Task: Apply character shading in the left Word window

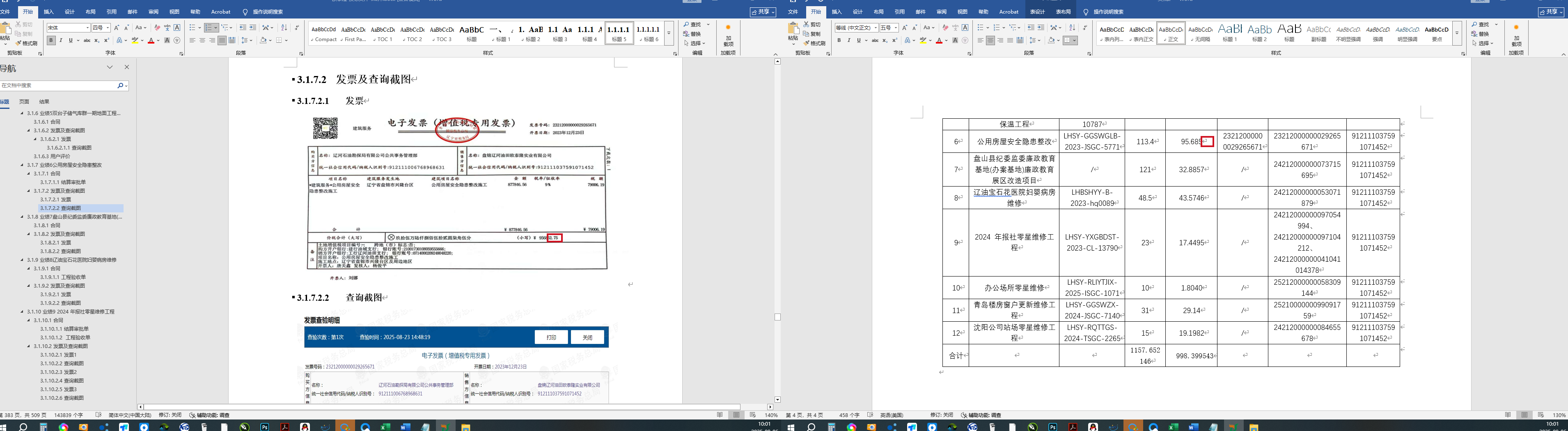Action: click(x=167, y=40)
